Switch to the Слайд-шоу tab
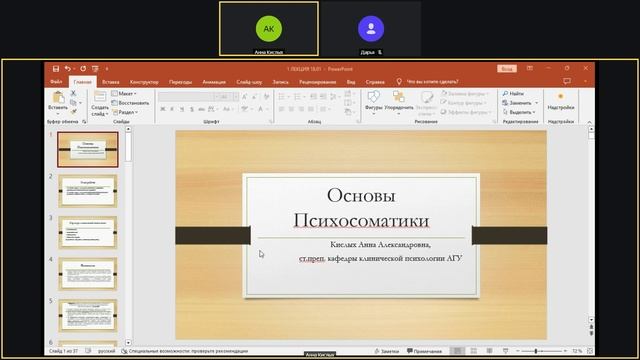This screenshot has height=360, width=640. pos(249,82)
